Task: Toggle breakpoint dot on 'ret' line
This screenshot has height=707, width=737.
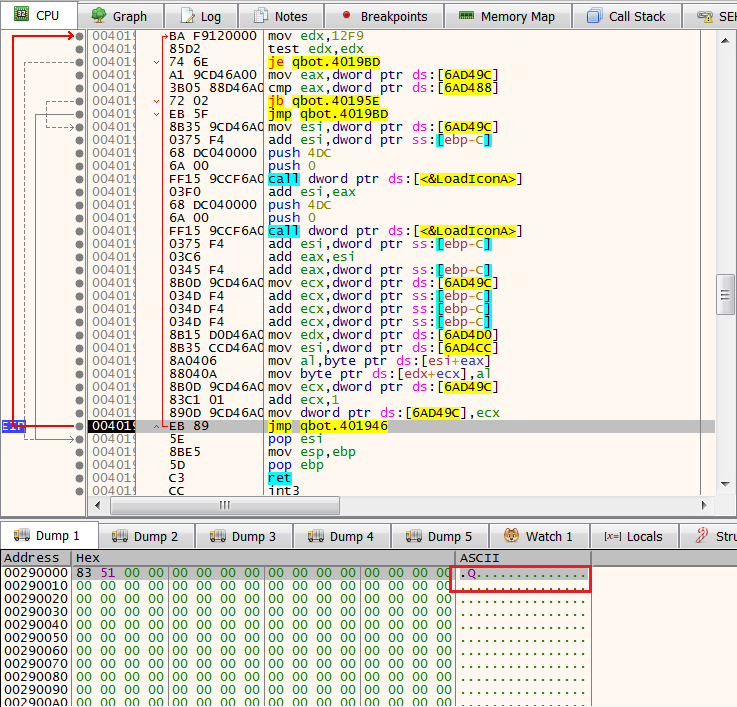Action: (x=79, y=478)
